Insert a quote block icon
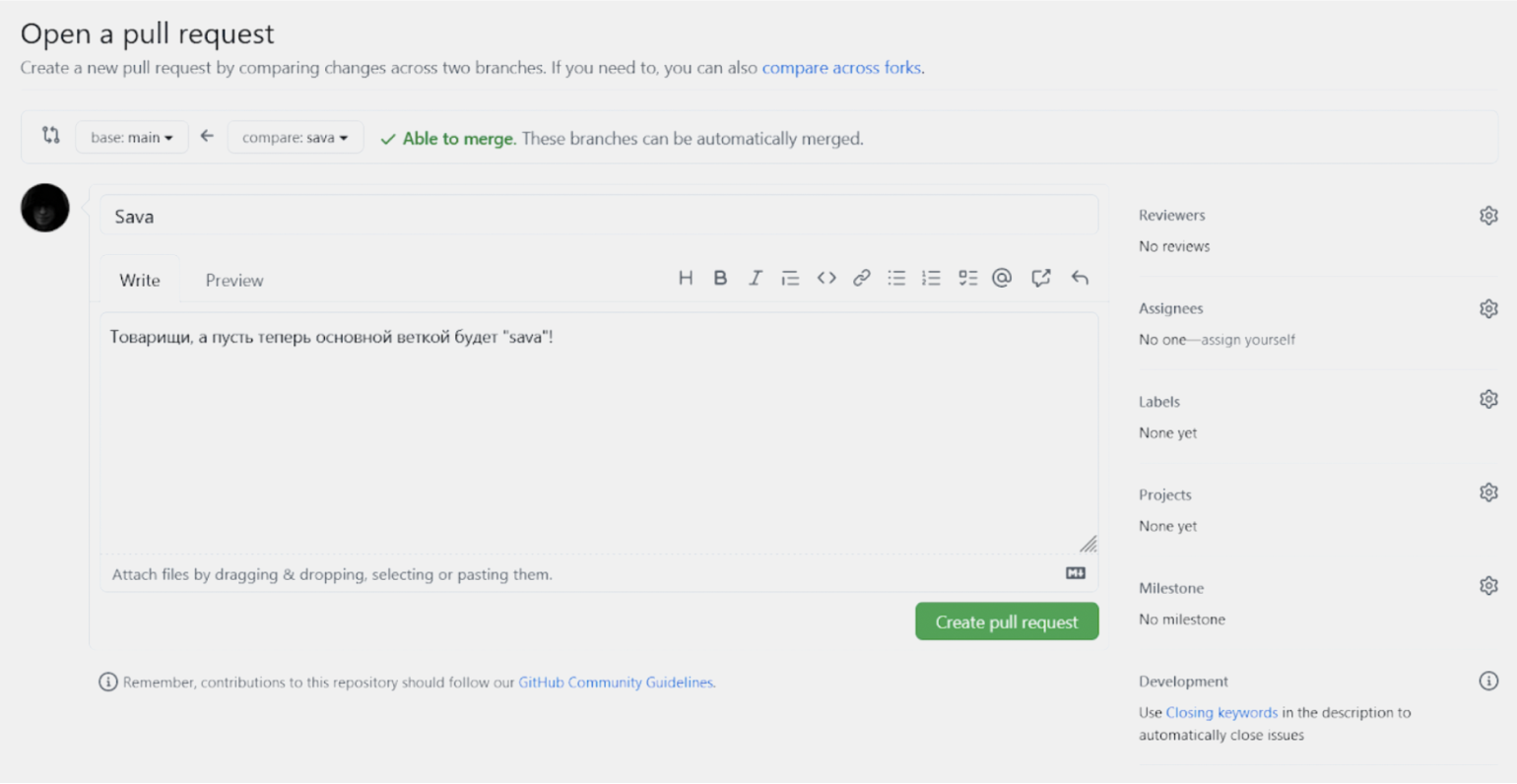 coord(790,279)
